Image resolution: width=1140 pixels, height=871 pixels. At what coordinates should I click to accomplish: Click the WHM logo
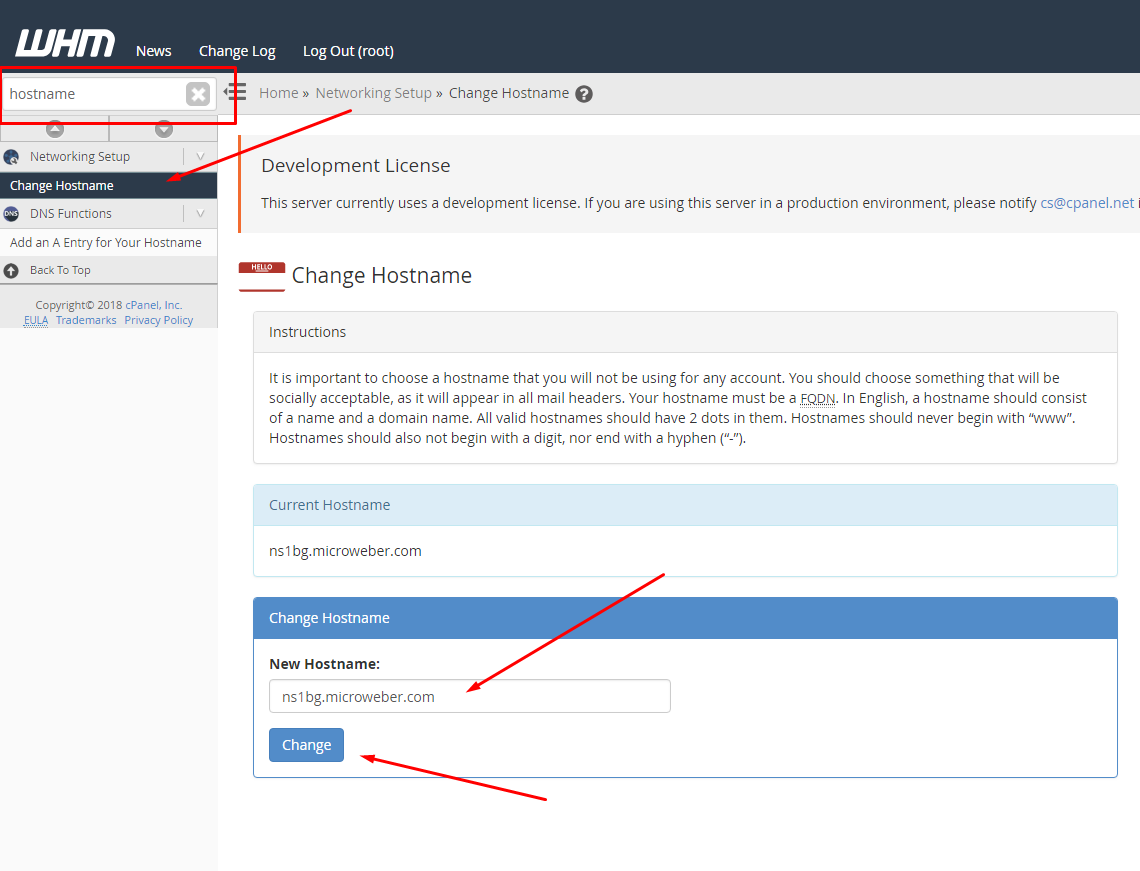pyautogui.click(x=65, y=43)
